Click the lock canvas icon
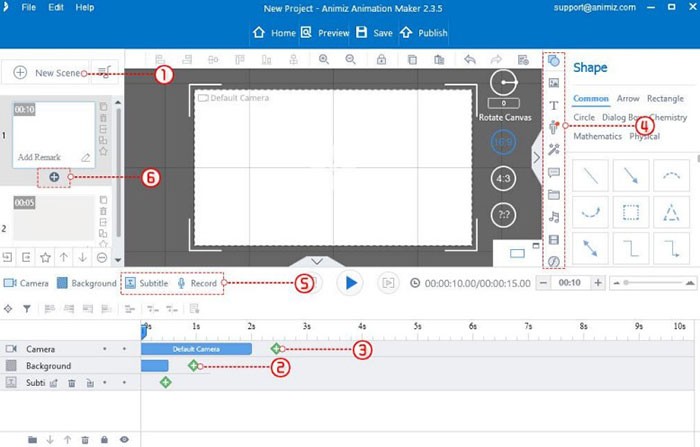The height and width of the screenshot is (447, 700). (x=381, y=60)
